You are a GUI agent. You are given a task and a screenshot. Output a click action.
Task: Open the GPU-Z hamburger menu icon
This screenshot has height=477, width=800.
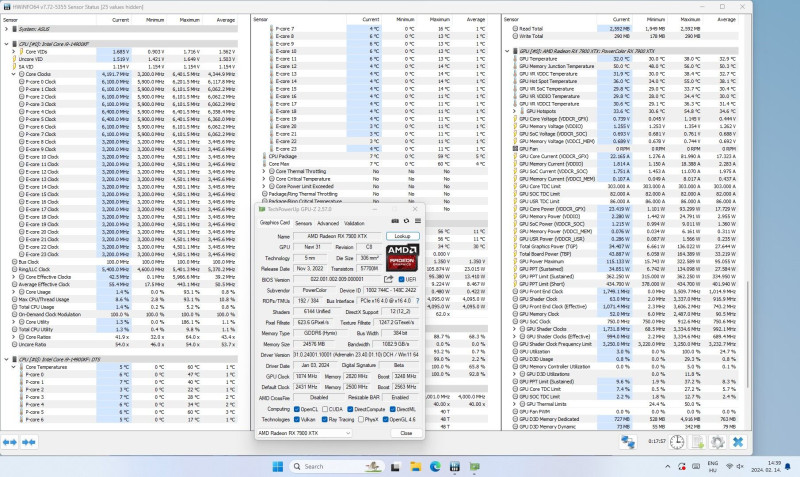[417, 221]
